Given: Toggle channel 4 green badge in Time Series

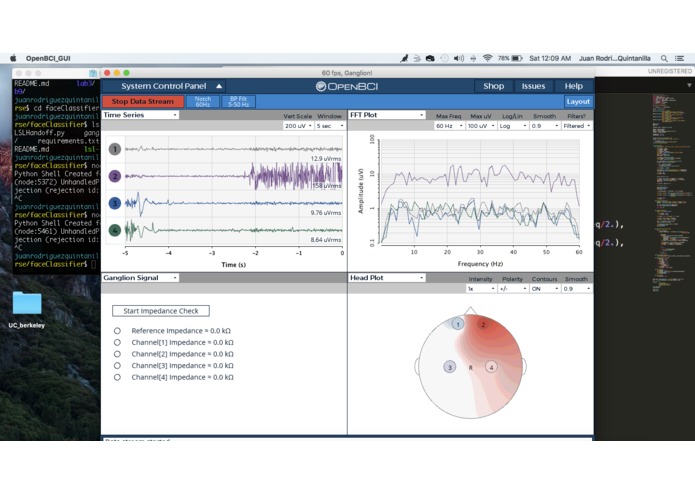Looking at the screenshot, I should (115, 230).
